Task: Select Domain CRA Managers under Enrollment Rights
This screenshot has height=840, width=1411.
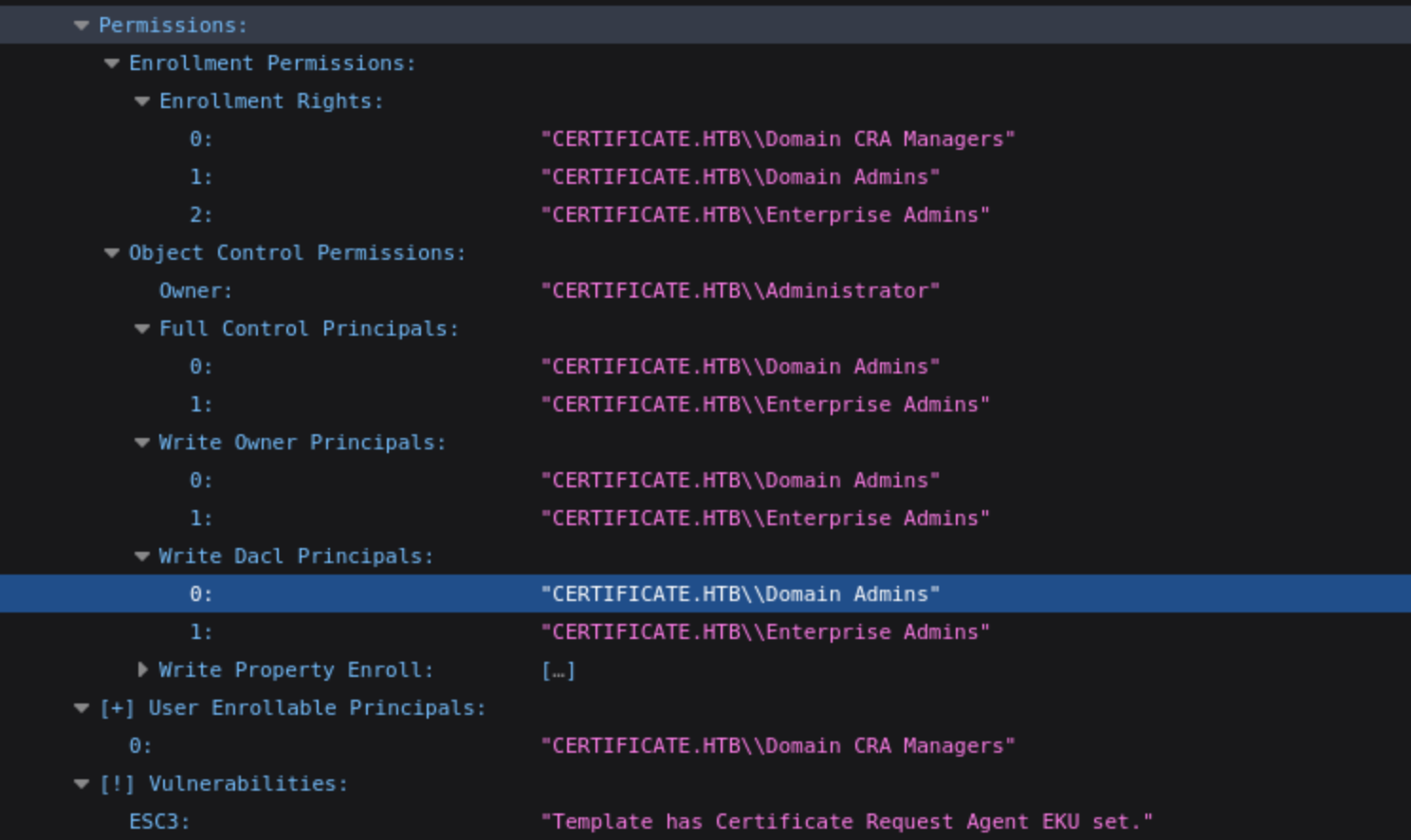Action: coord(778,139)
